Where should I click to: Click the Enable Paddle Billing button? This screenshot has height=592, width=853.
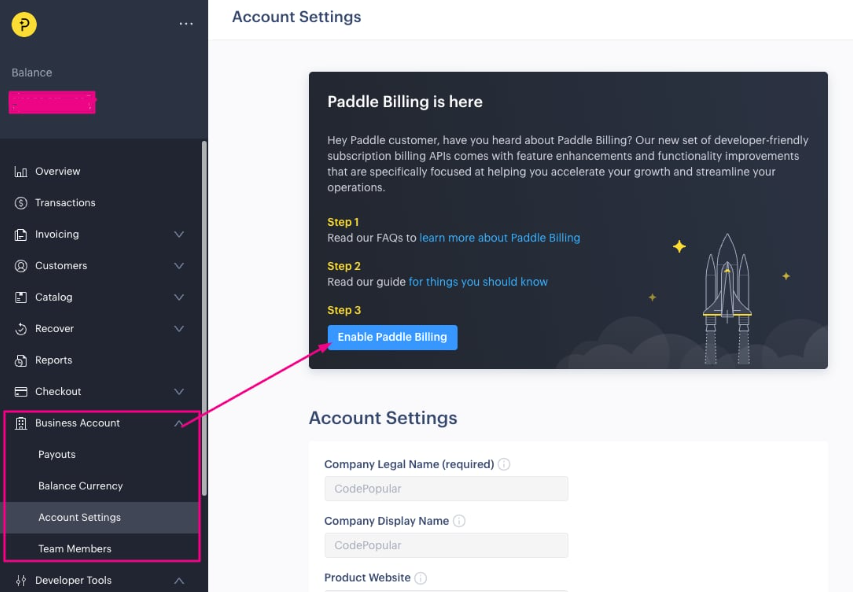click(392, 337)
